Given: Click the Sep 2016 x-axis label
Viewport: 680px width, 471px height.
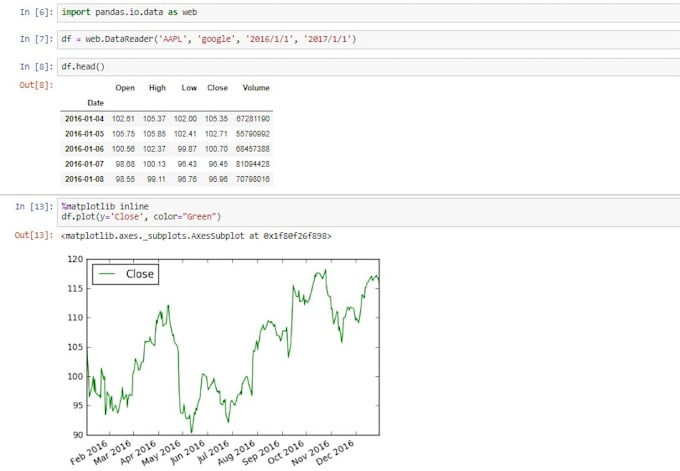Looking at the screenshot, I should click(x=261, y=453).
